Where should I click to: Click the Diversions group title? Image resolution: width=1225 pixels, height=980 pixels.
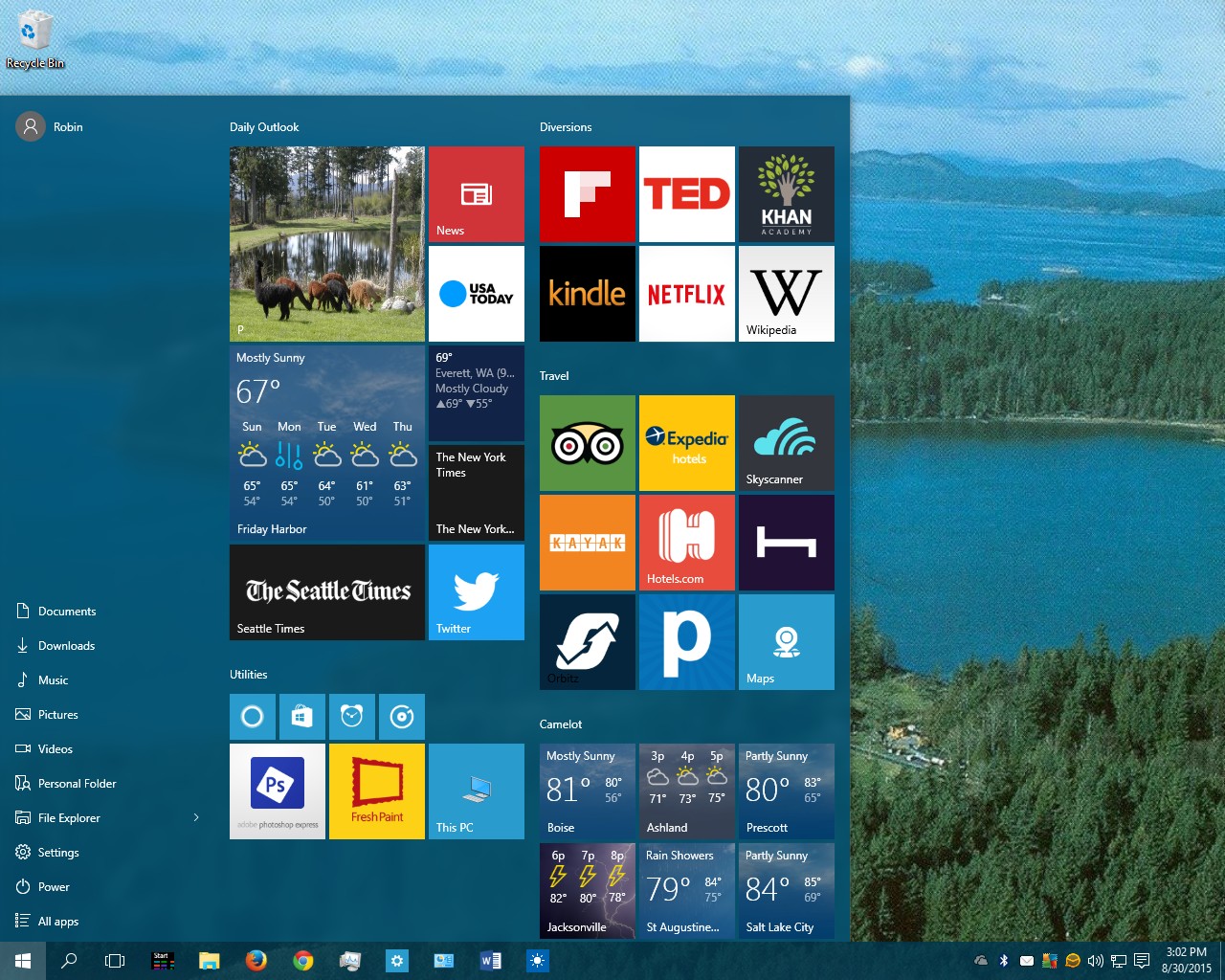tap(566, 127)
